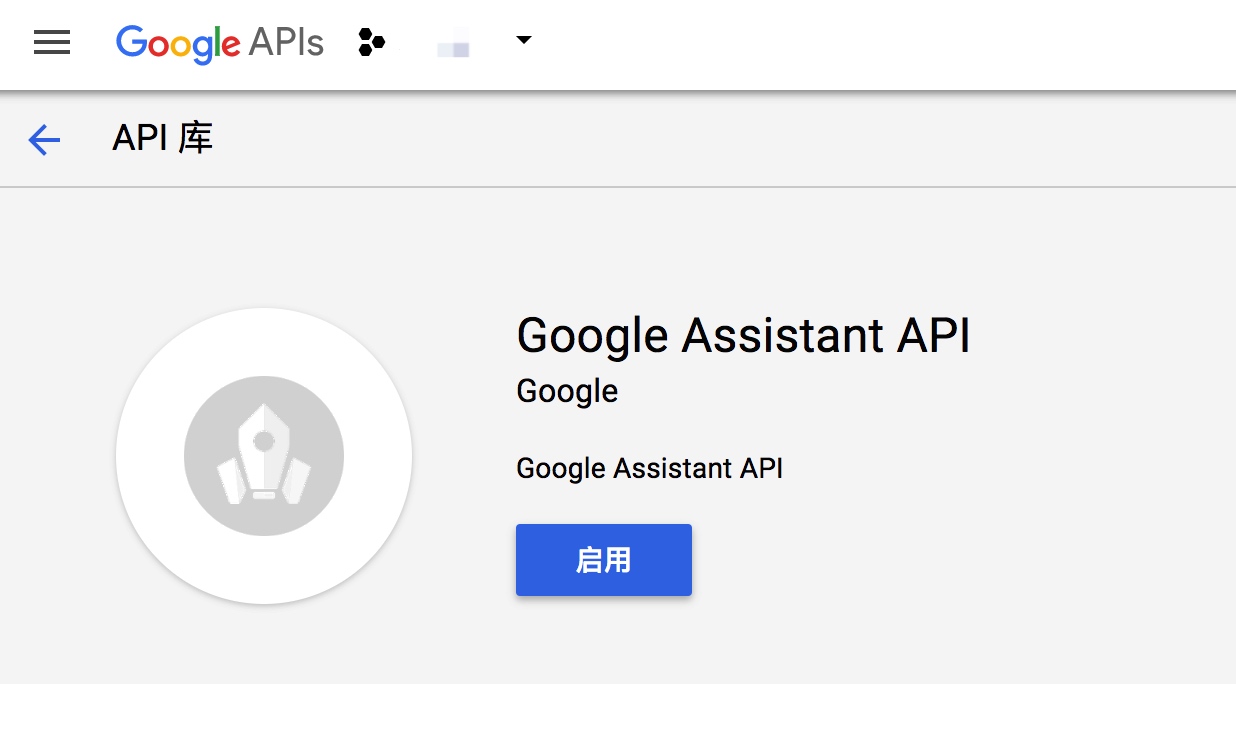The image size is (1236, 740).
Task: Click the colorful Google logo word
Action: 178,44
